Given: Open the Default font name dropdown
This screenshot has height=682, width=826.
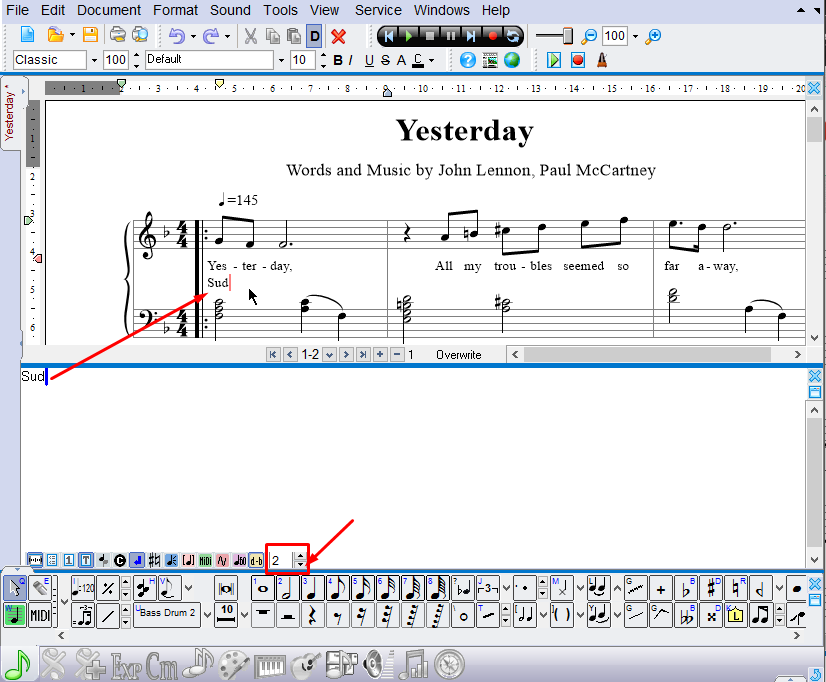Looking at the screenshot, I should [281, 60].
